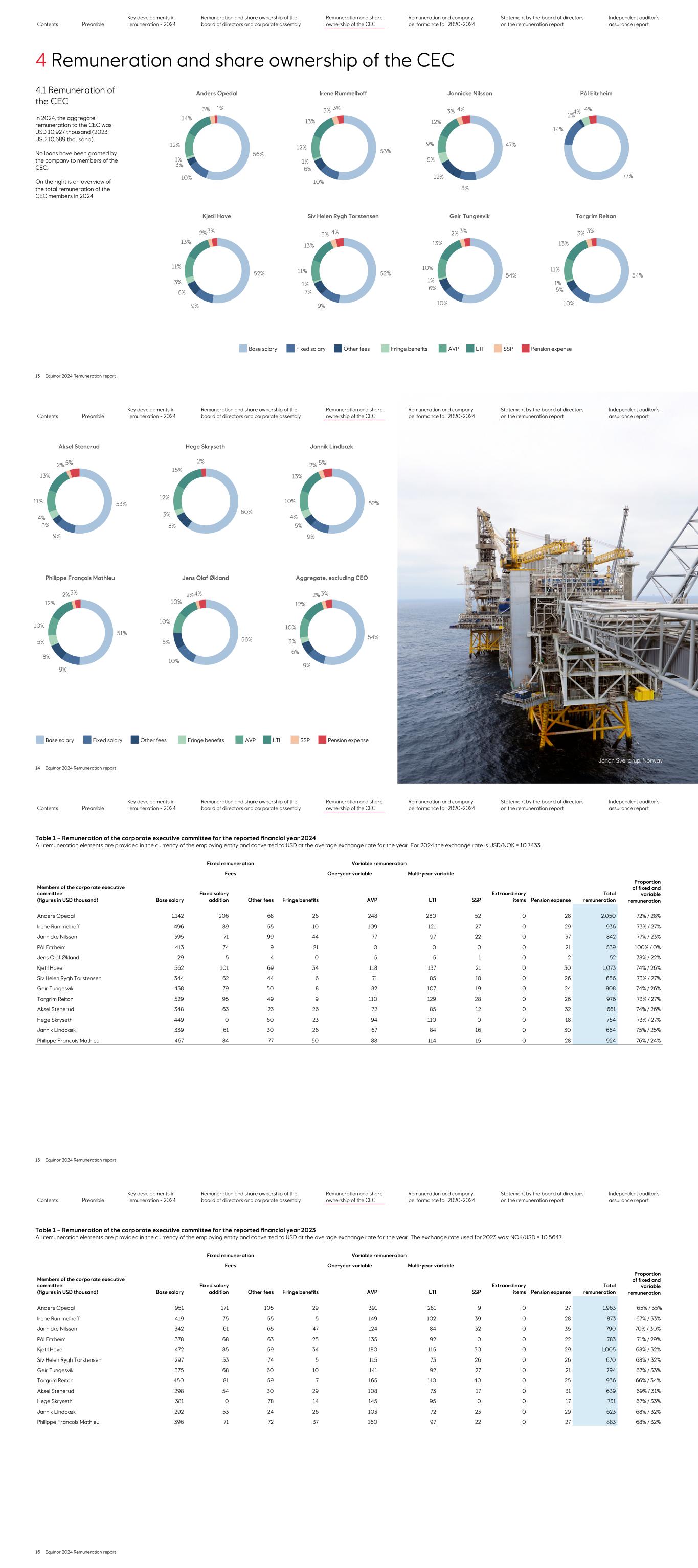
Task: Click the Base salary legend swatch on page 13
Action: tap(243, 349)
